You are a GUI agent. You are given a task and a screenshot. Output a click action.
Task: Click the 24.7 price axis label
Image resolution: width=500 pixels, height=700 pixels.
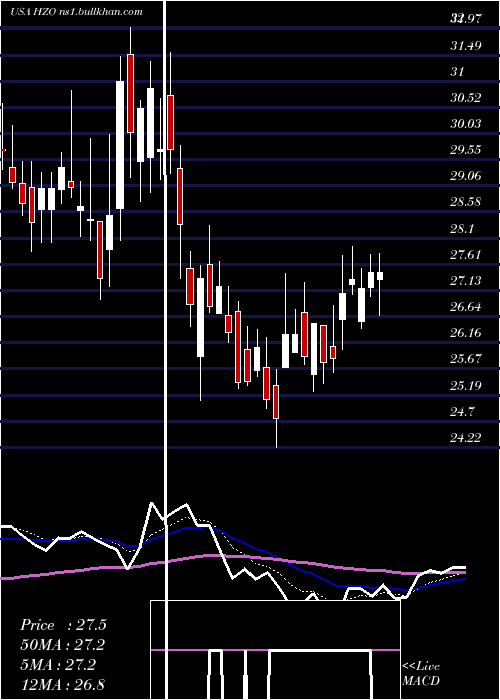pos(462,412)
